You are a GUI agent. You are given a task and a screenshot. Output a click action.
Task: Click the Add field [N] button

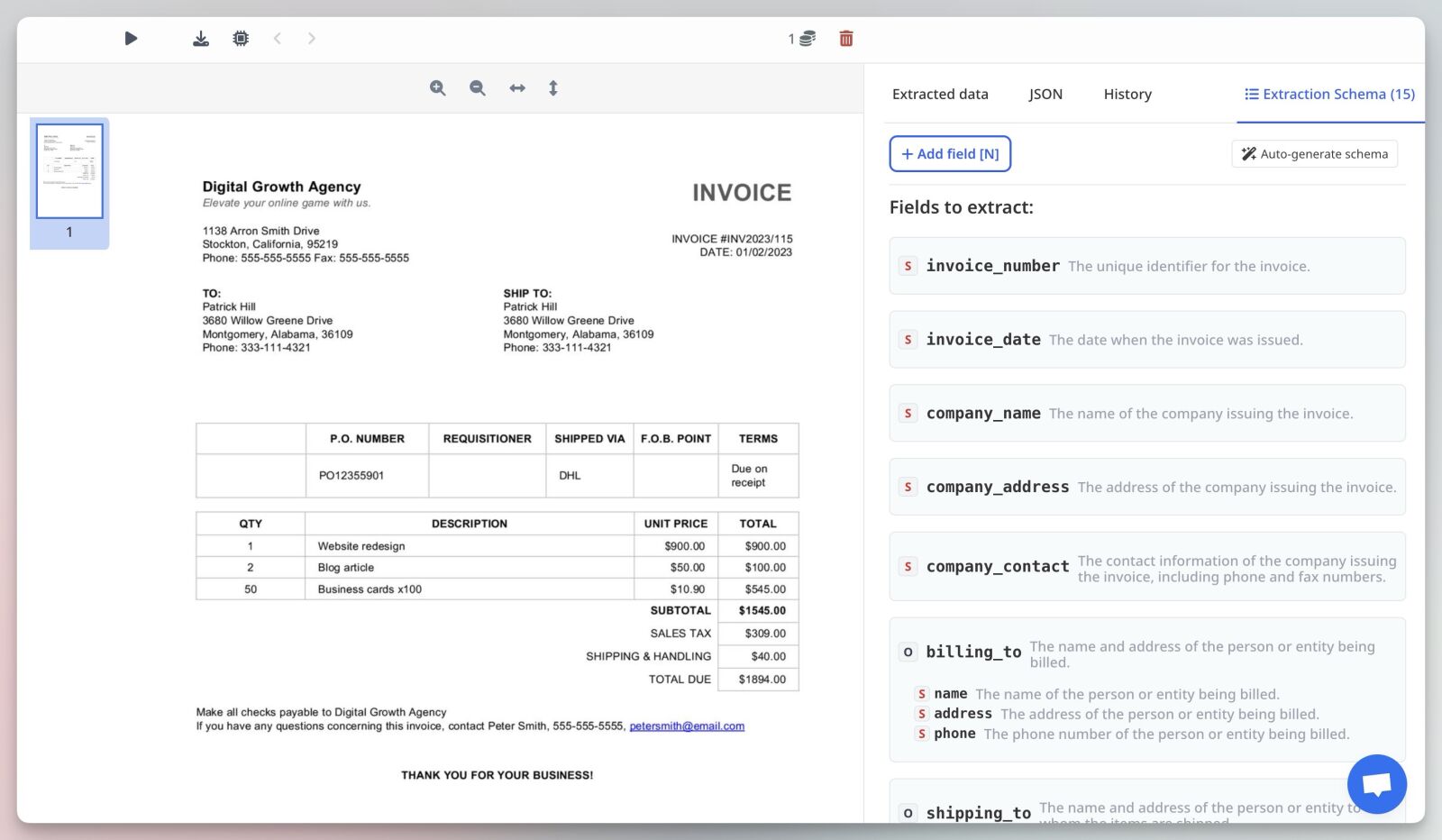[950, 153]
